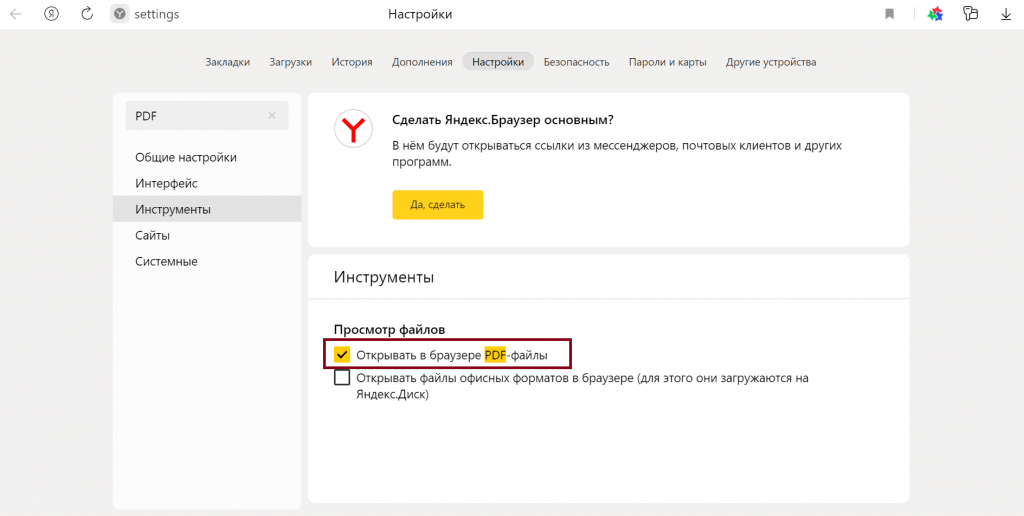1024x516 pixels.
Task: Click the Да, сделать button
Action: [438, 204]
